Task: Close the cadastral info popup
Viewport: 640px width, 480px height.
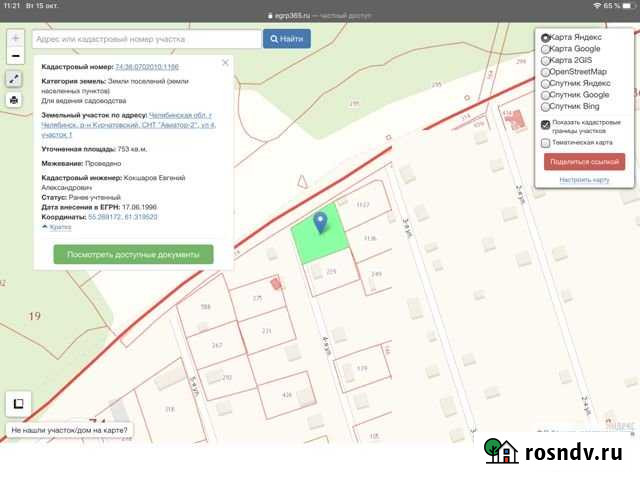Action: click(225, 62)
